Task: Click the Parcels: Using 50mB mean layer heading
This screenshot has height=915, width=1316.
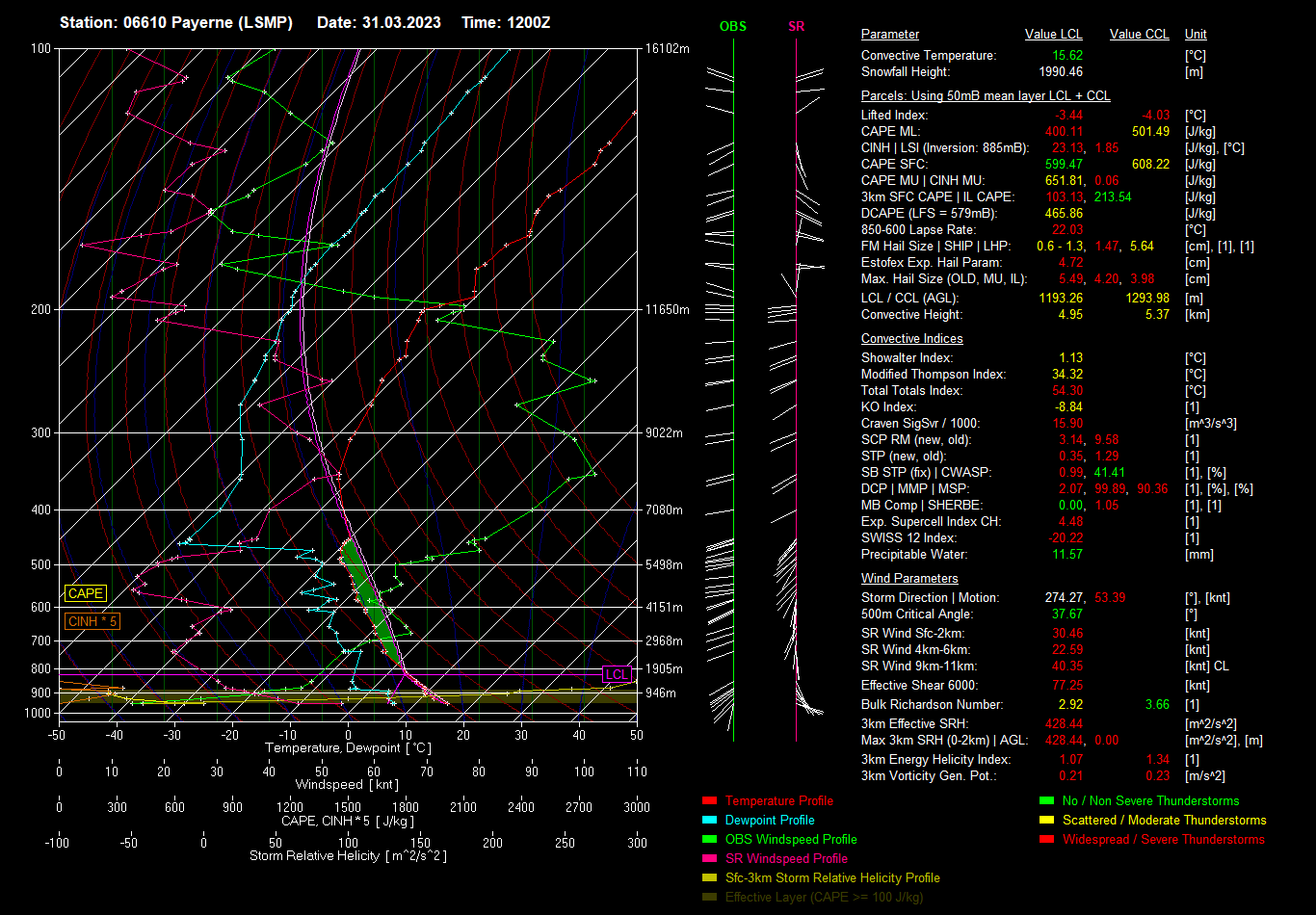Action: click(x=986, y=96)
